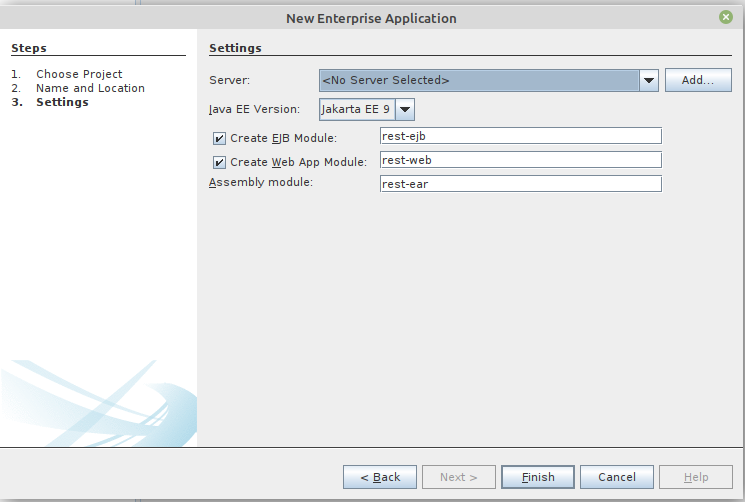This screenshot has height=502, width=745.
Task: Click the rest-ear assembly module field
Action: (x=520, y=184)
